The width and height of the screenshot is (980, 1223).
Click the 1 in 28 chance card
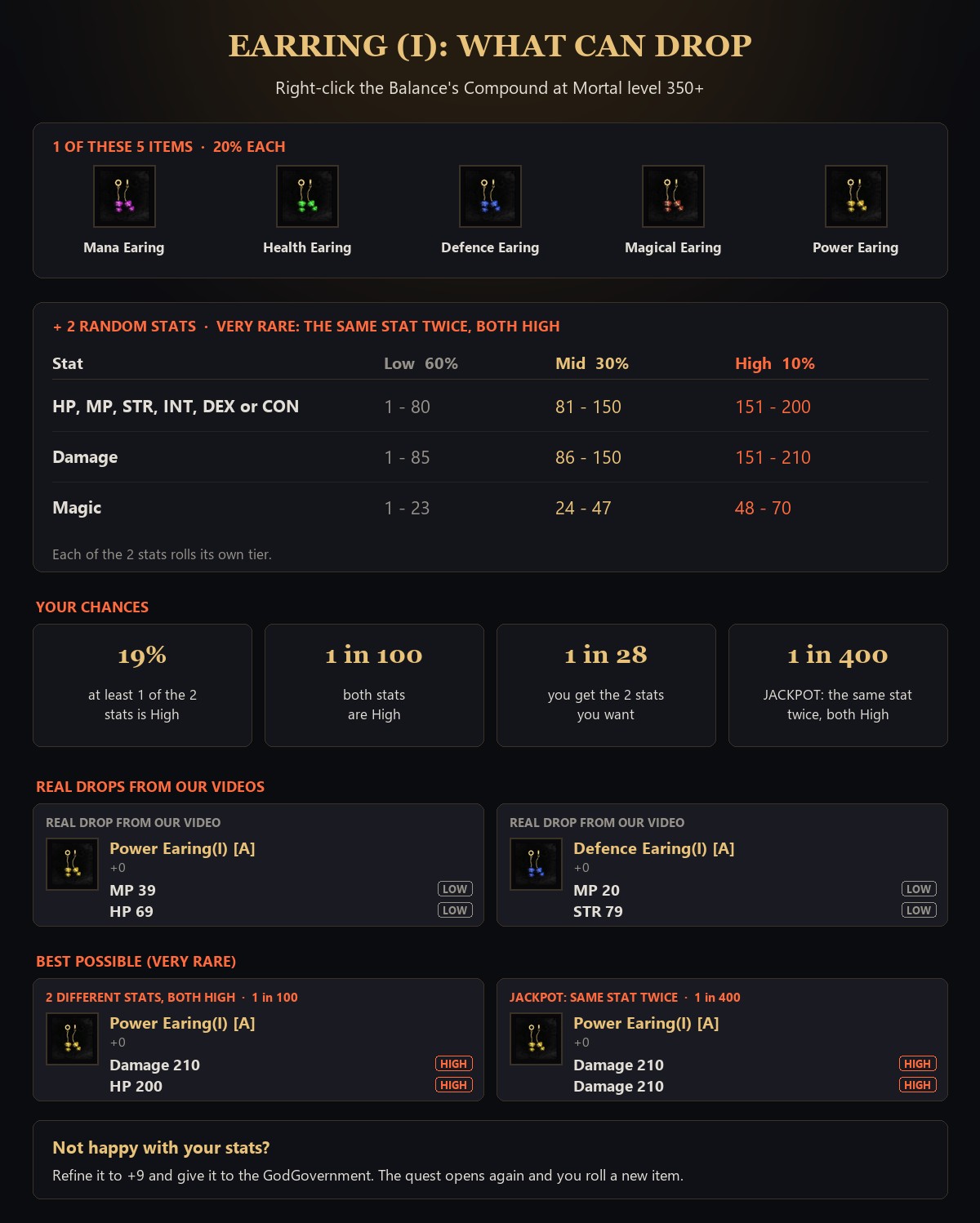pyautogui.click(x=606, y=685)
